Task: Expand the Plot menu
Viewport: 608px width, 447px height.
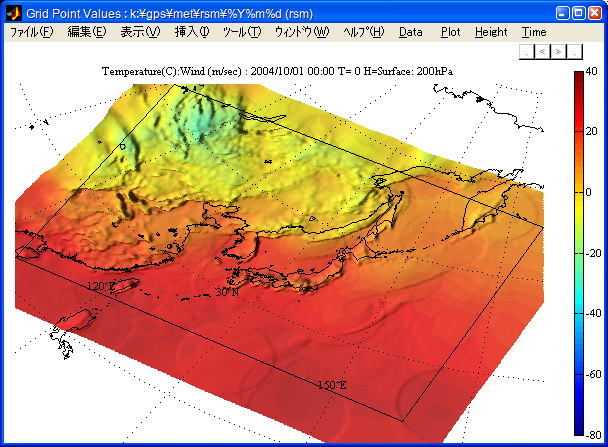Action: coord(450,32)
